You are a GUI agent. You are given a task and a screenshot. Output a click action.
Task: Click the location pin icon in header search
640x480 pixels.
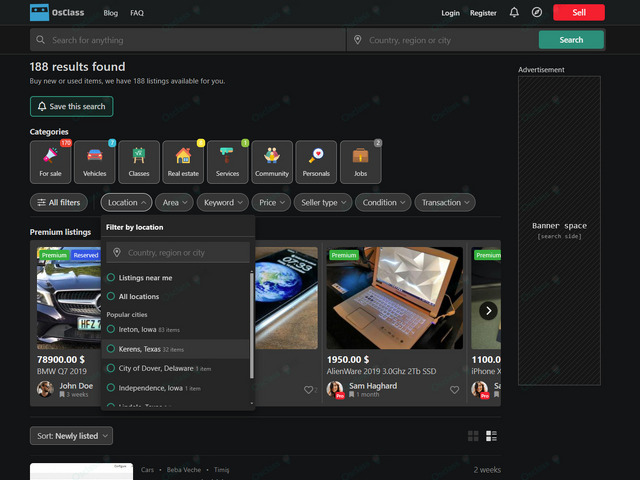358,40
